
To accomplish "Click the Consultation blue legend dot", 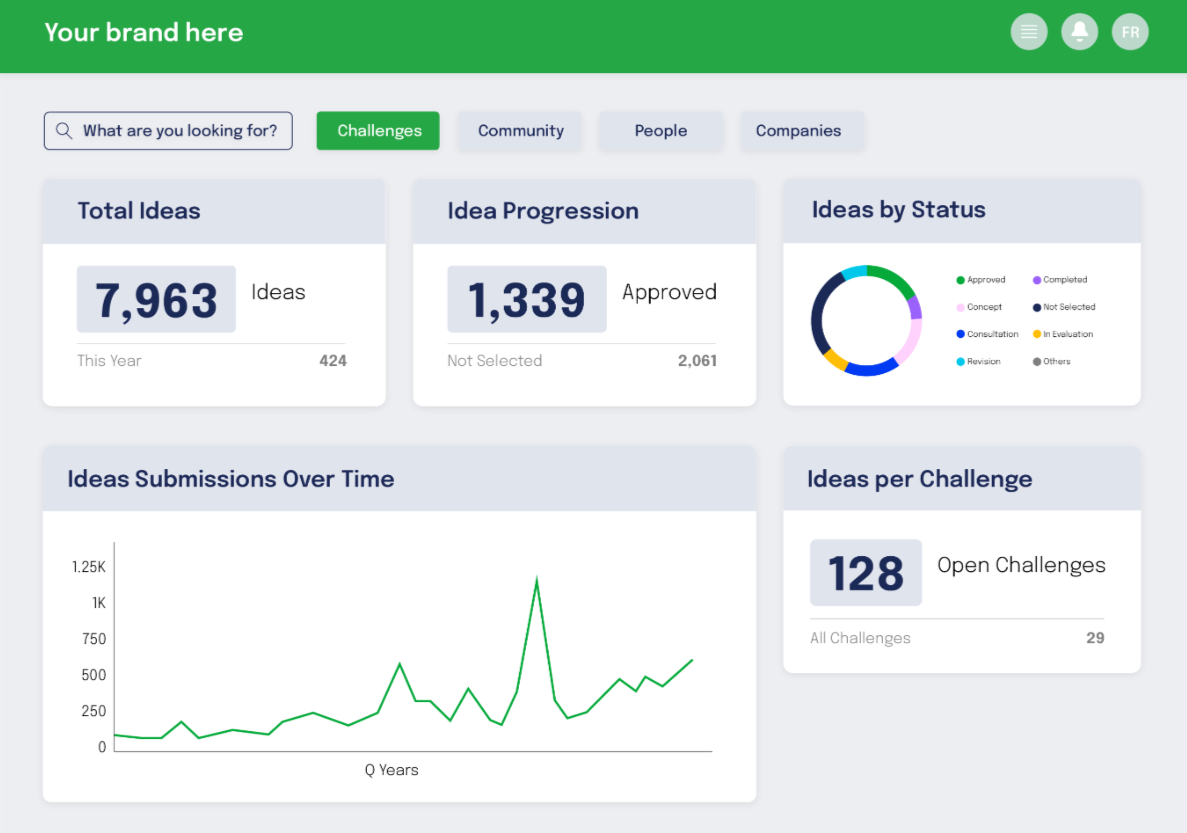I will (x=961, y=334).
